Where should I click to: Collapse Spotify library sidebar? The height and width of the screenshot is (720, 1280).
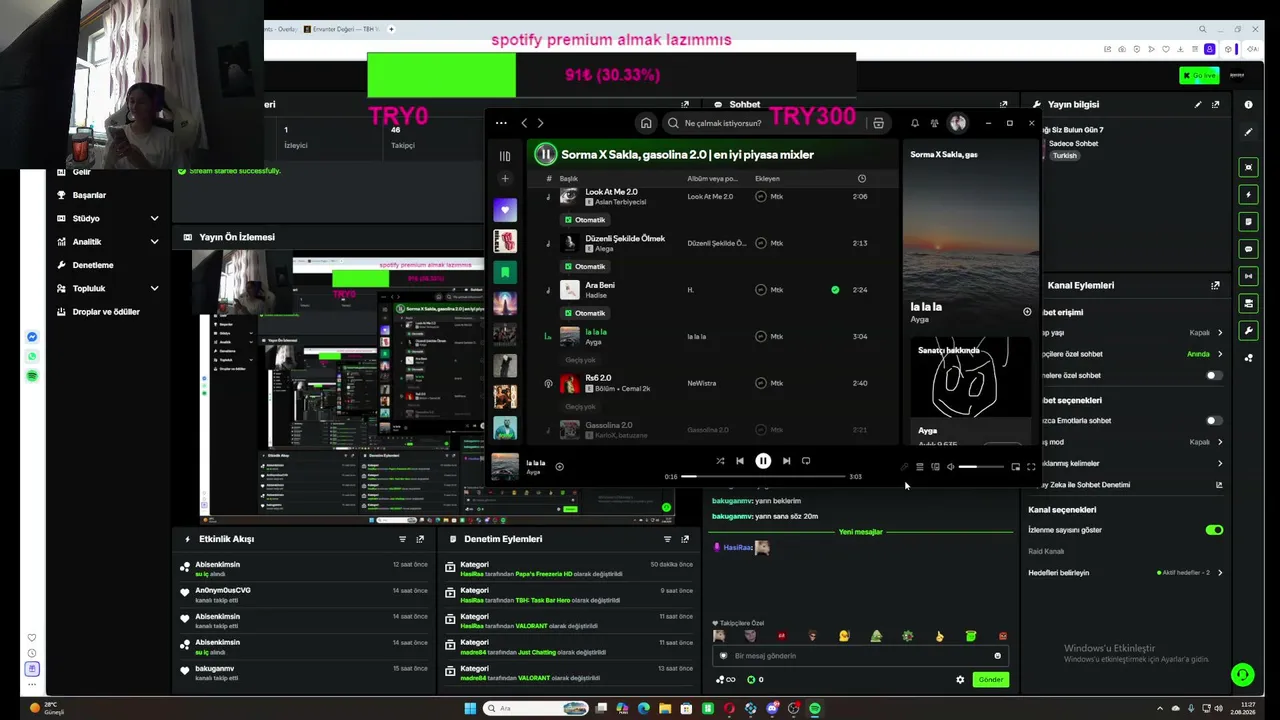(505, 156)
